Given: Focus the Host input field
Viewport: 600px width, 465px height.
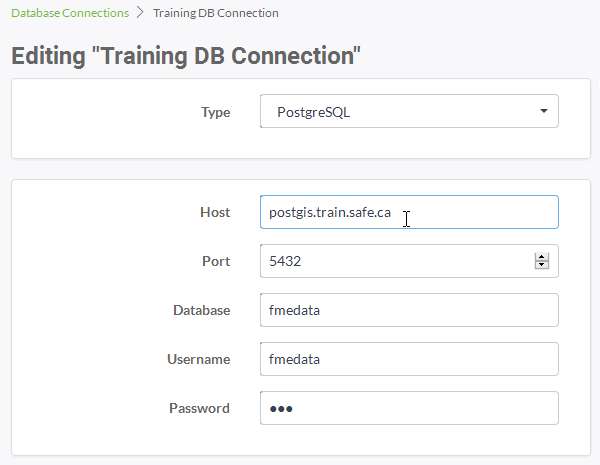Looking at the screenshot, I should click(409, 212).
